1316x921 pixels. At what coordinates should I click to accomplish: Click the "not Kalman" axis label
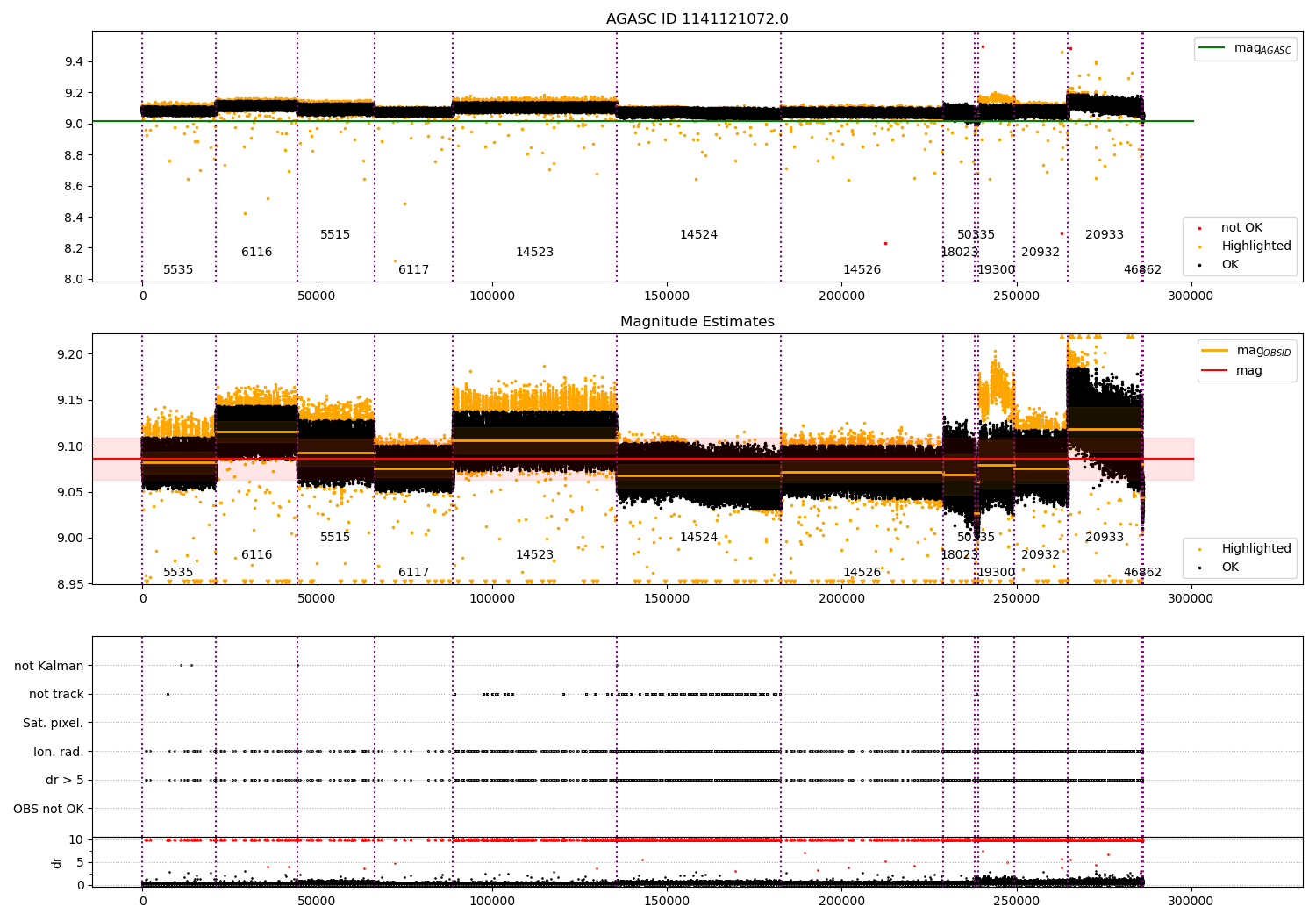click(49, 666)
